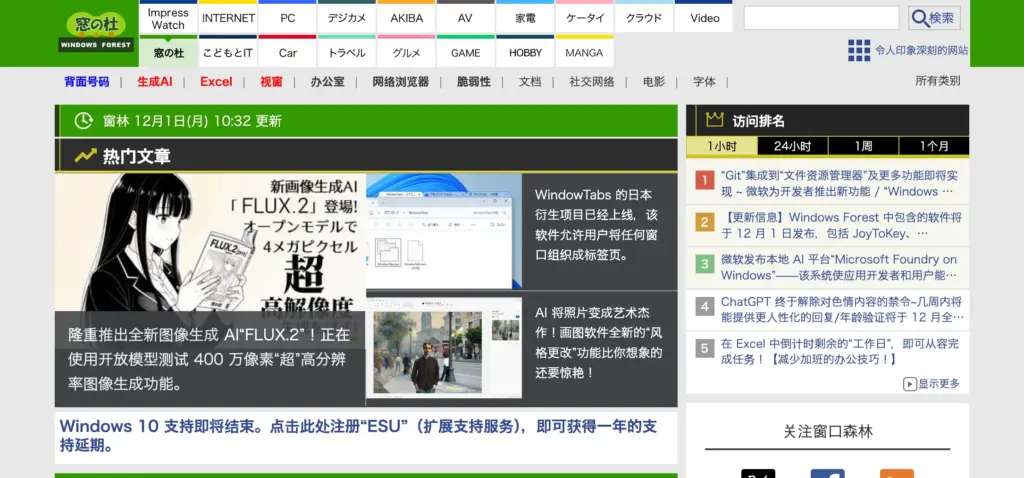Go to the Video tab
This screenshot has width=1024, height=478.
click(x=704, y=18)
